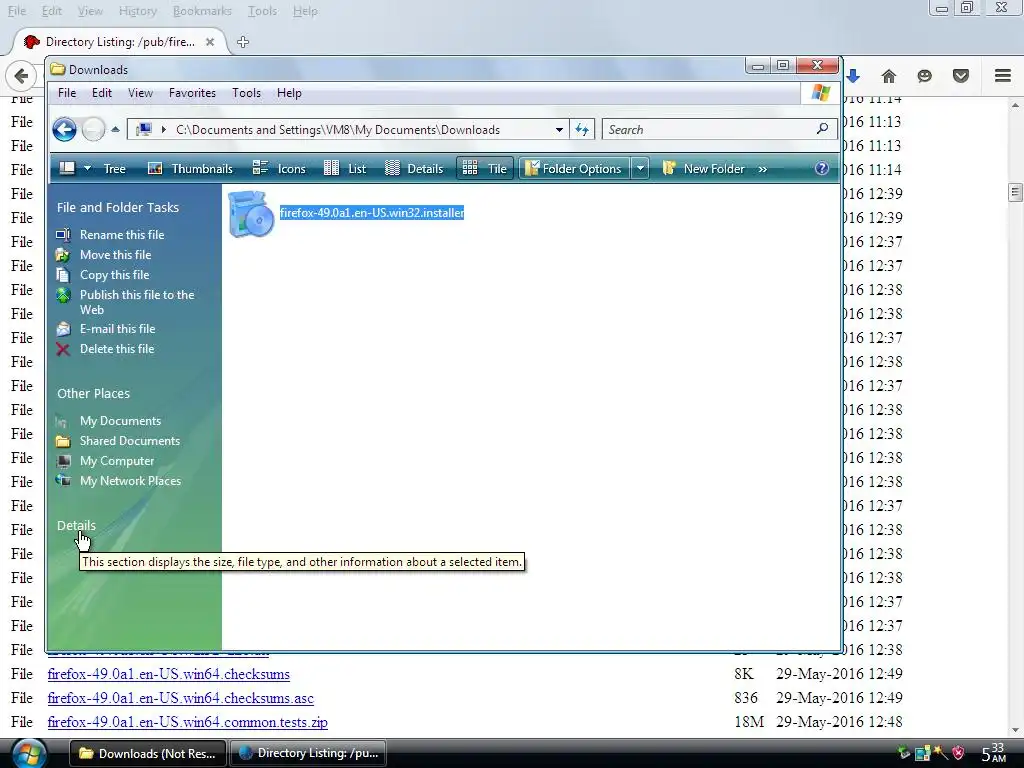E-mail this file
Viewport: 1024px width, 768px height.
coord(118,328)
